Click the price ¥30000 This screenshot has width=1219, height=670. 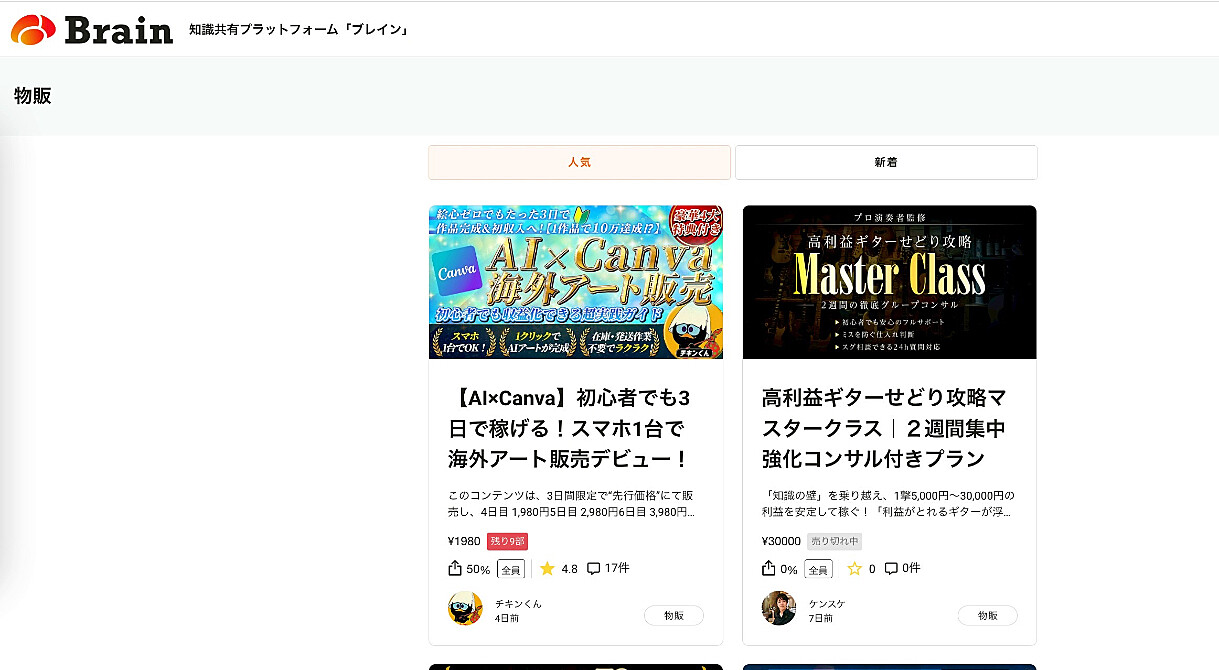[x=781, y=541]
